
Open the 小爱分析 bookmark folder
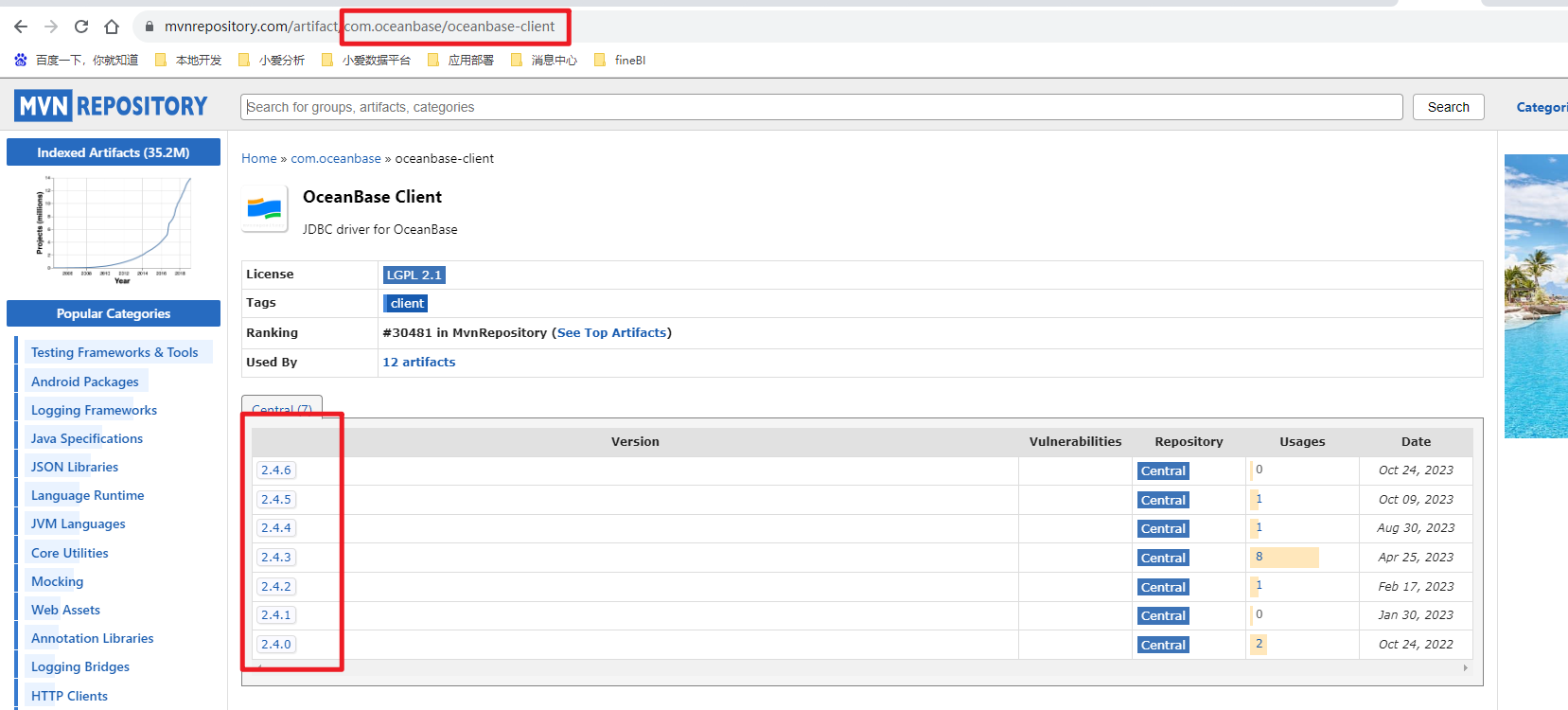272,60
